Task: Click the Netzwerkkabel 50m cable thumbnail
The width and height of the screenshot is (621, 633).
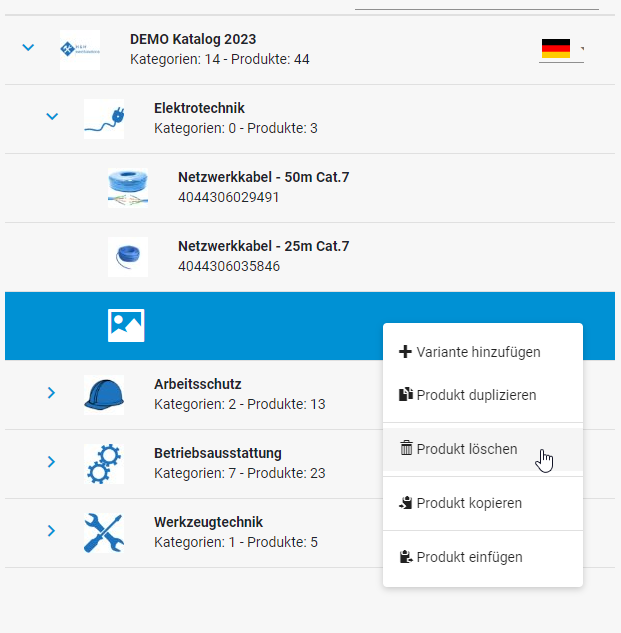Action: (128, 188)
